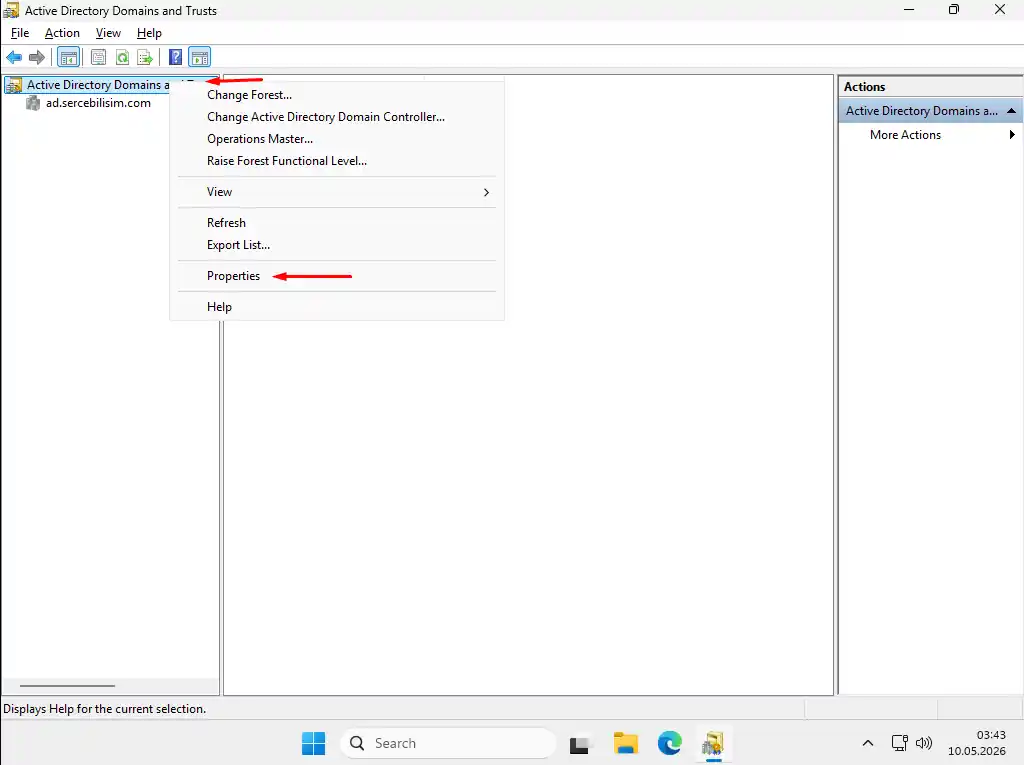Choose Change Active Directory Domain Controller...
Screen dimensions: 1024x765
pyautogui.click(x=337, y=117)
